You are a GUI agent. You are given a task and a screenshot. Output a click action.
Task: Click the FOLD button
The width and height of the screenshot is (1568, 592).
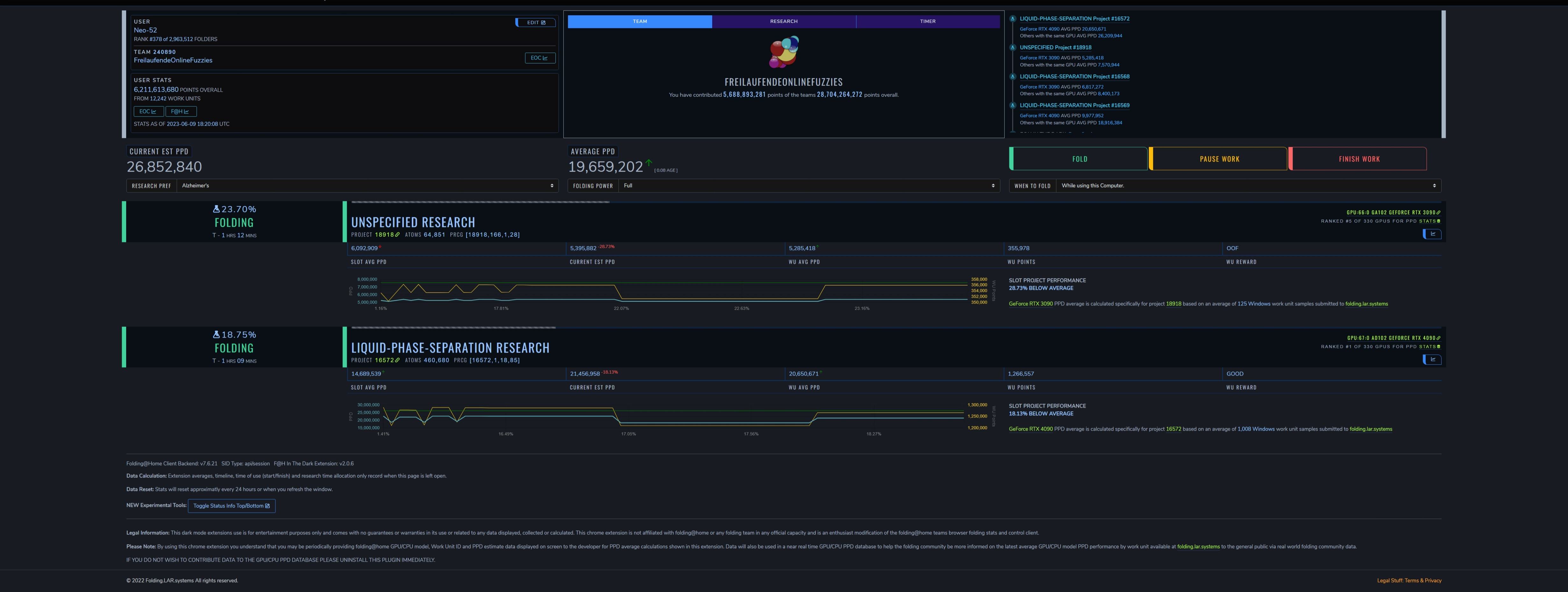pos(1078,159)
